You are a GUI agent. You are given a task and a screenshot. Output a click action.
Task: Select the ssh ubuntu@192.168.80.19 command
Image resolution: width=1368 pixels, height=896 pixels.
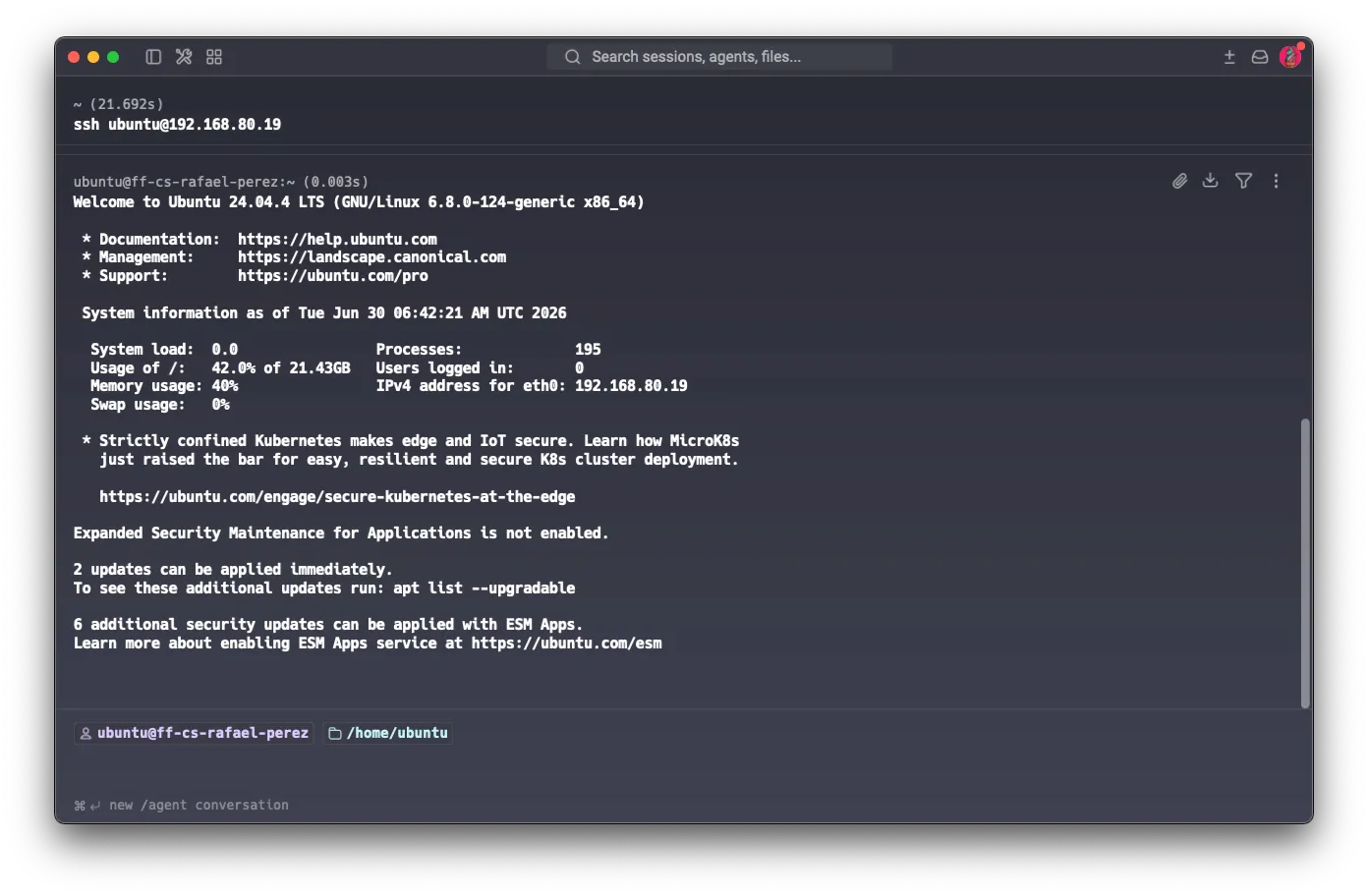(177, 125)
